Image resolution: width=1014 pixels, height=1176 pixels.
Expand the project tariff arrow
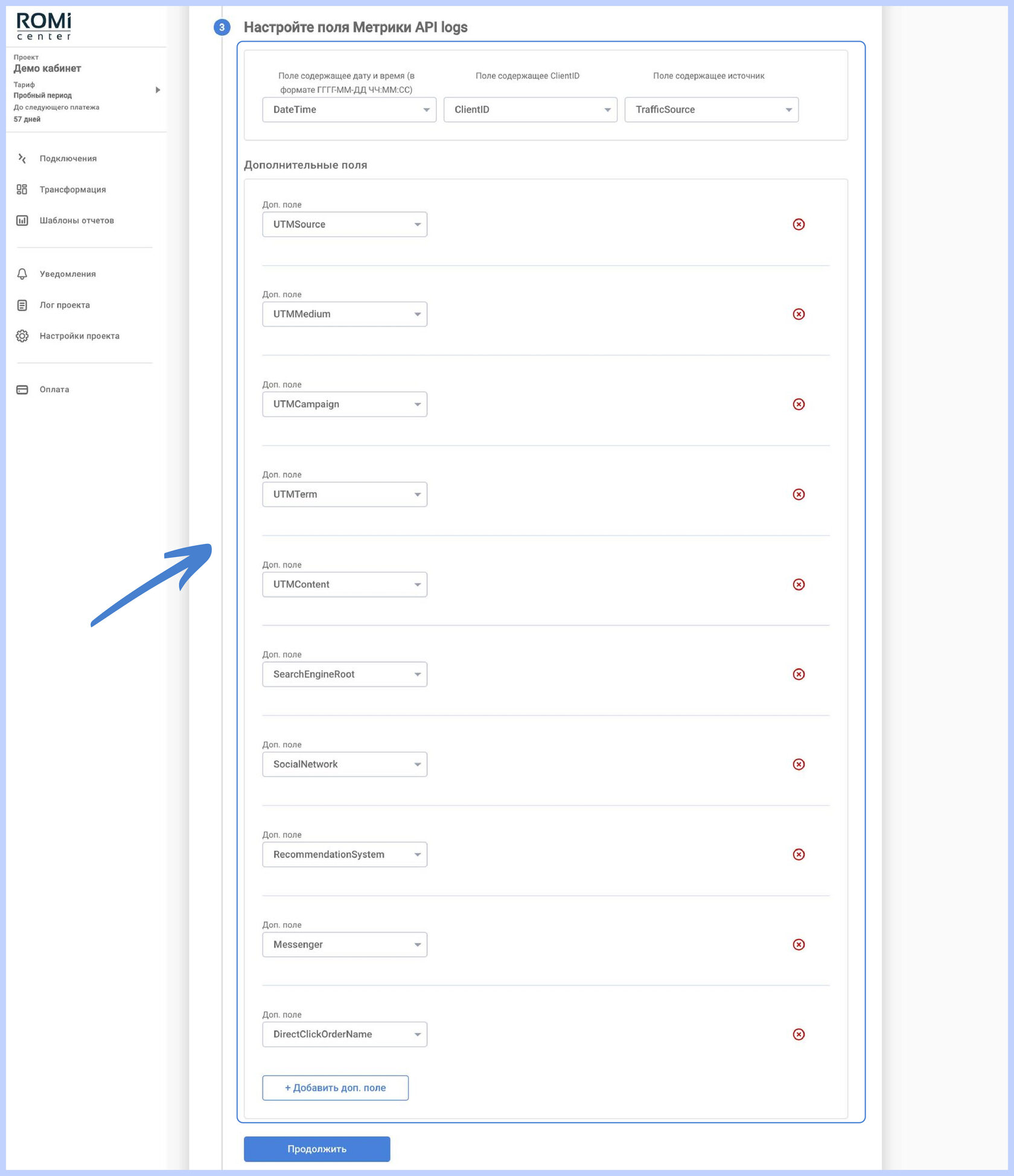pos(158,90)
